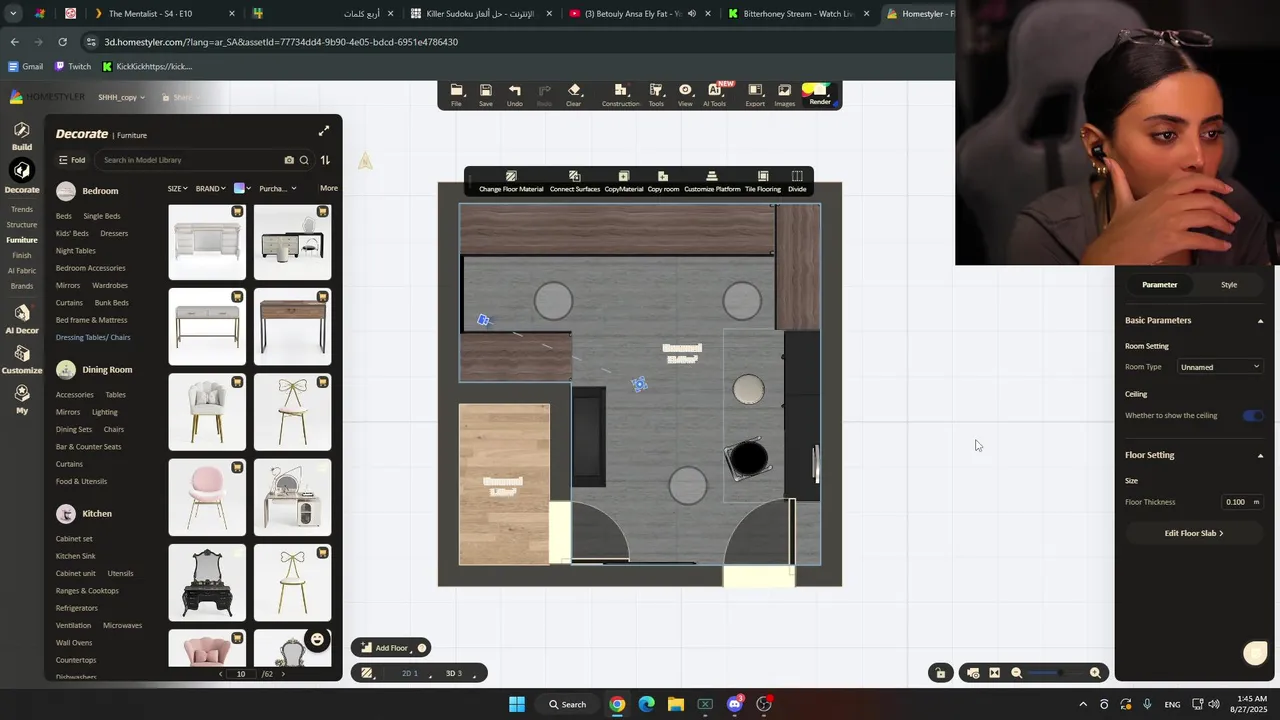This screenshot has width=1280, height=720.
Task: Click the Divide room tool
Action: 797,181
